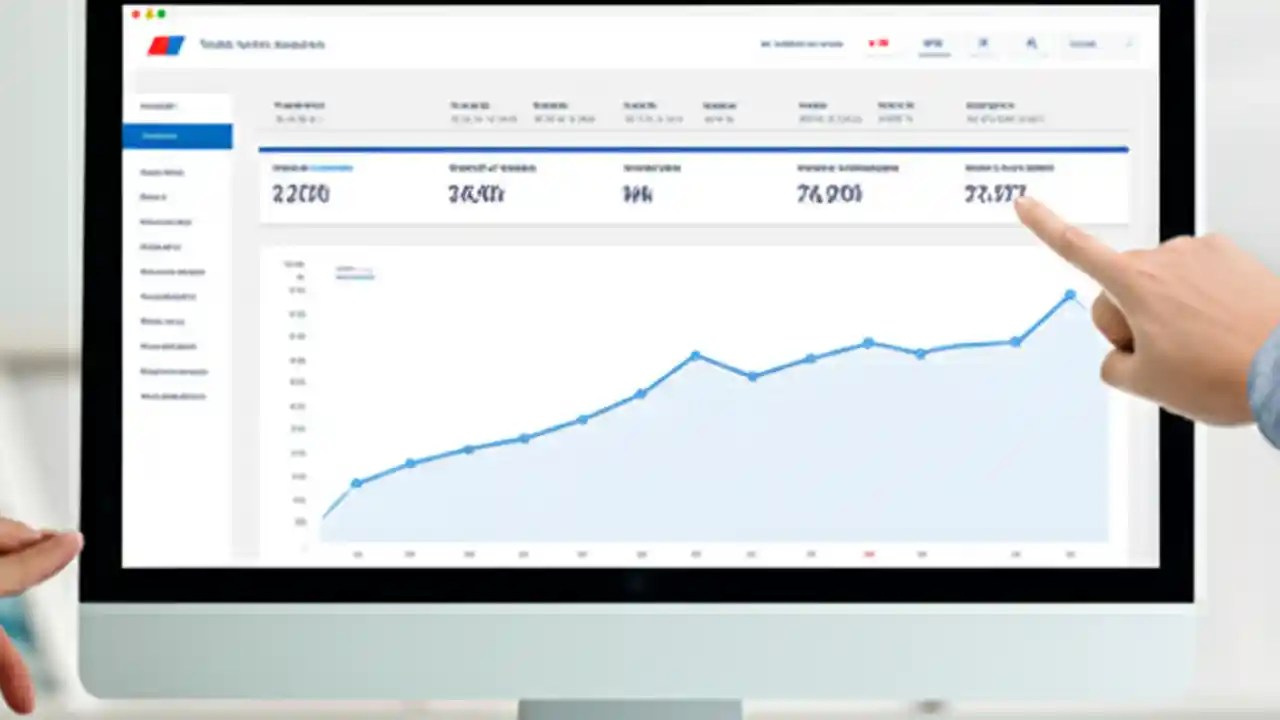This screenshot has width=1280, height=720.
Task: Expand the dropdown beside the last summary column
Action: click(x=1005, y=119)
